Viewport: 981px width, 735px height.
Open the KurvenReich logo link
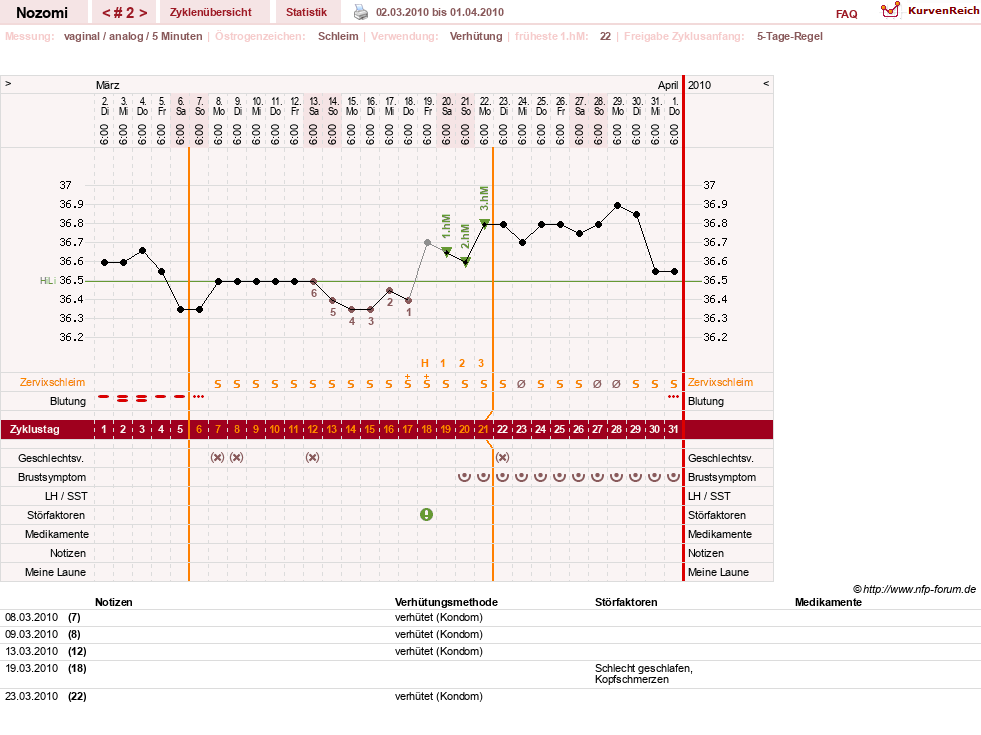pyautogui.click(x=930, y=11)
